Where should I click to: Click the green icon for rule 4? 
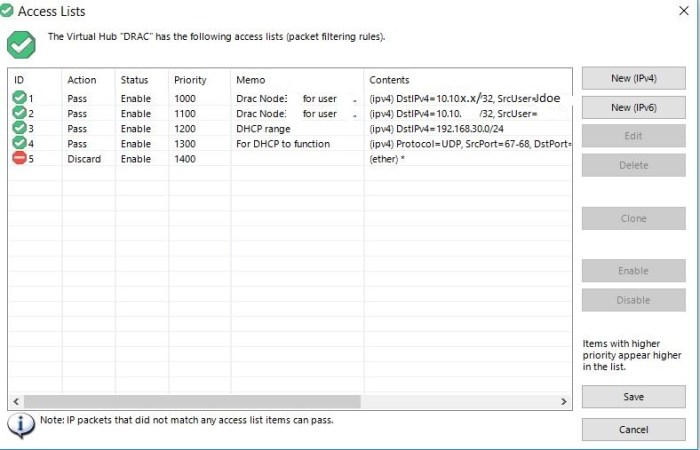(19, 143)
